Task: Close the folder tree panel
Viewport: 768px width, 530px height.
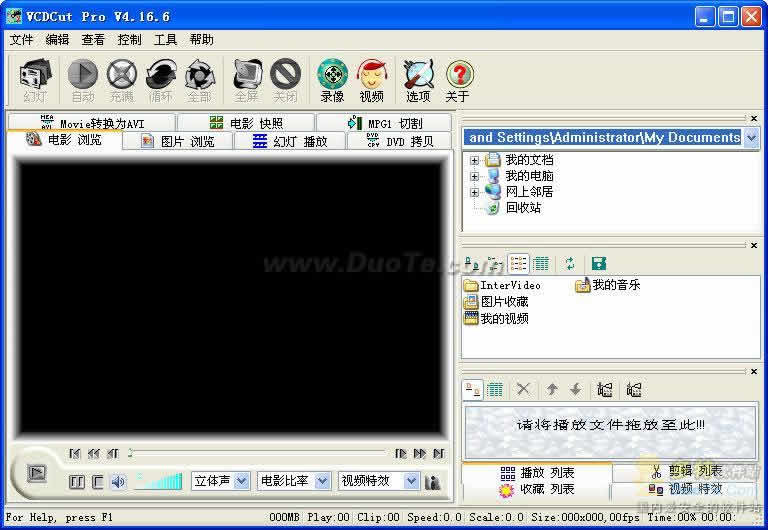Action: point(754,119)
